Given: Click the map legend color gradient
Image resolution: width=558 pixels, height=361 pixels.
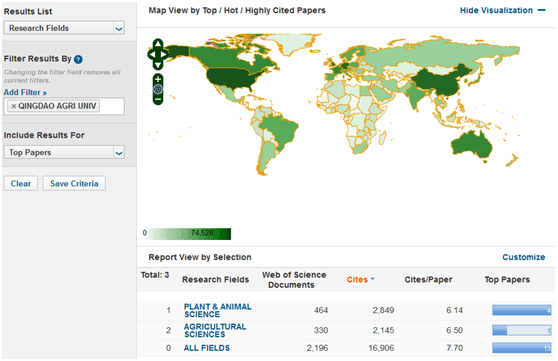Looking at the screenshot, I should 189,234.
